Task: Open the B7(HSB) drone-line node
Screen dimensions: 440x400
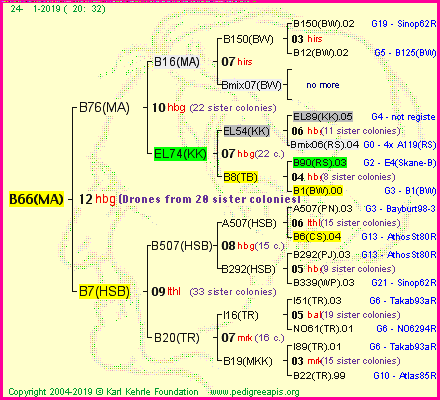Action: tap(104, 291)
